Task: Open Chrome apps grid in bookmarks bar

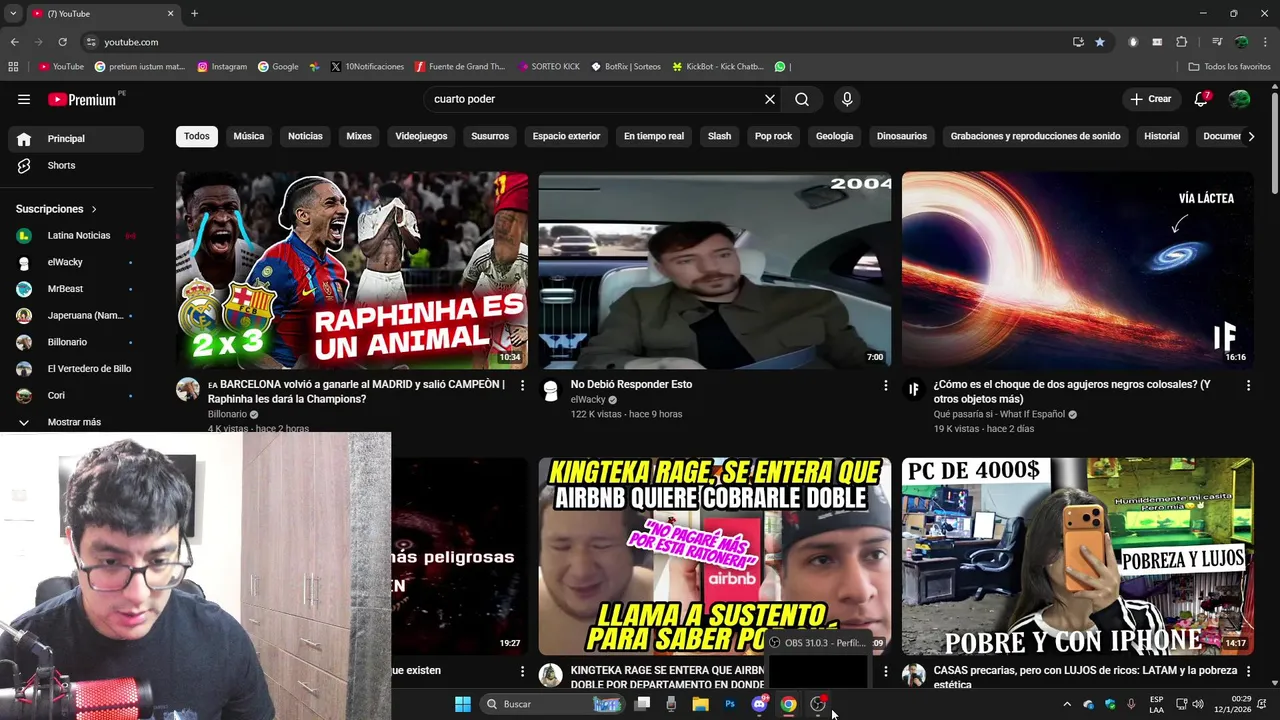Action: click(13, 67)
